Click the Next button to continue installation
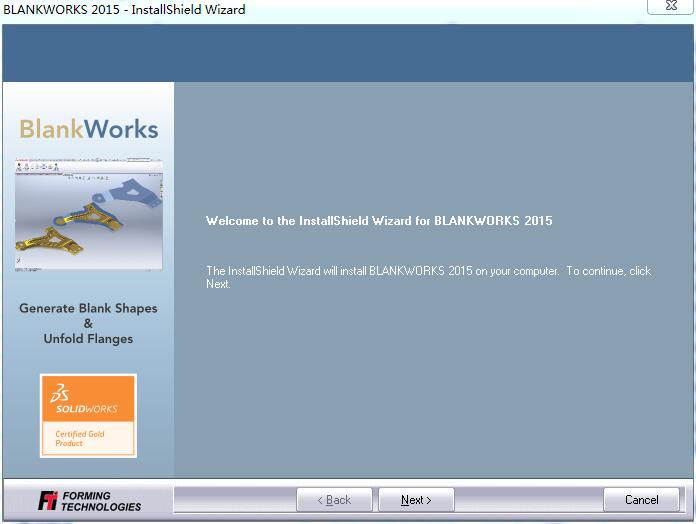This screenshot has width=696, height=524. 416,500
